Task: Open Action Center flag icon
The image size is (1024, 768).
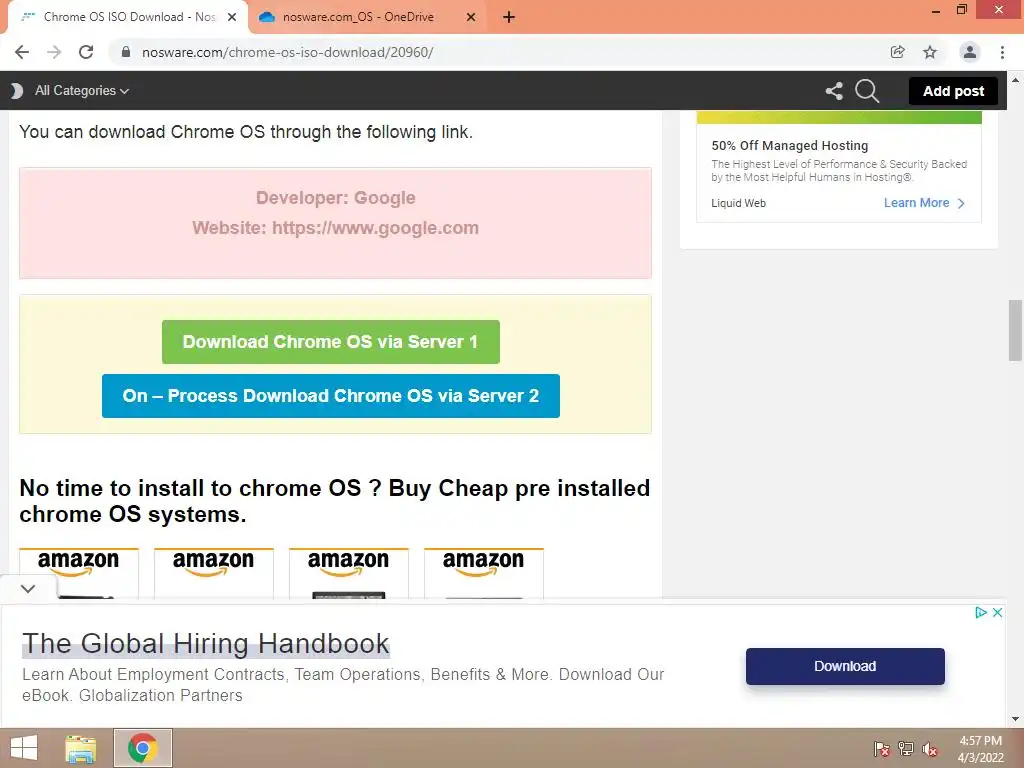Action: pos(881,749)
